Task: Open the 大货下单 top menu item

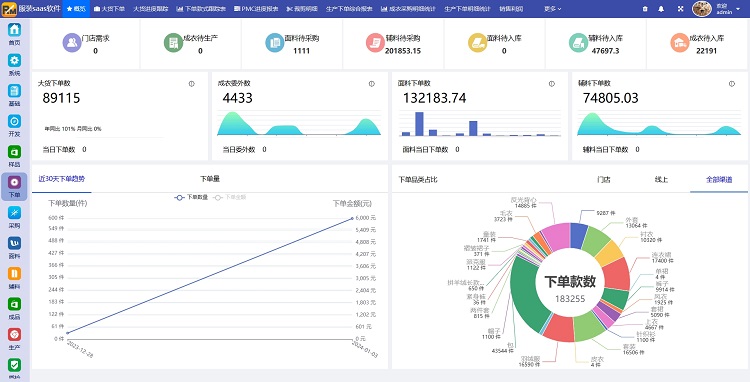Action: click(x=109, y=9)
